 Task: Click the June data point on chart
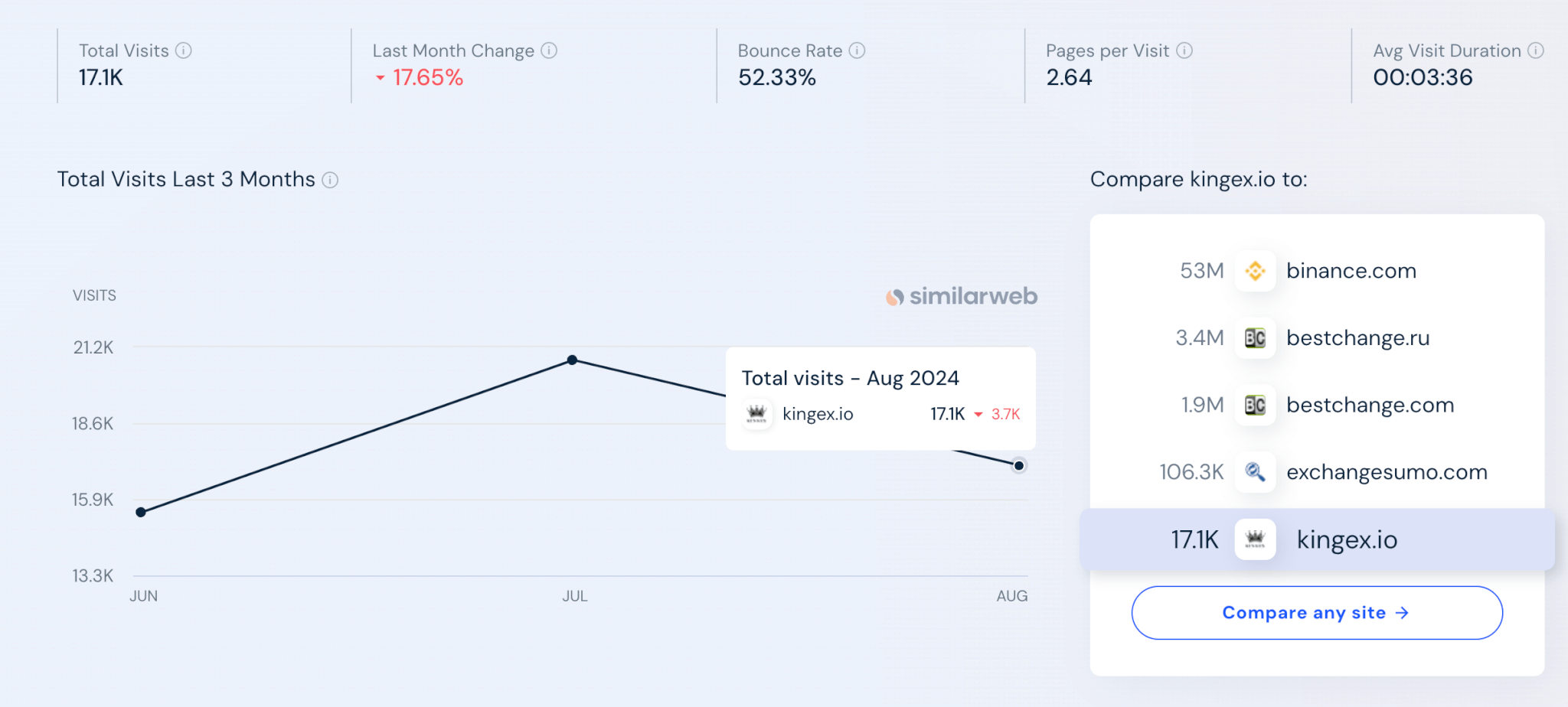[141, 512]
